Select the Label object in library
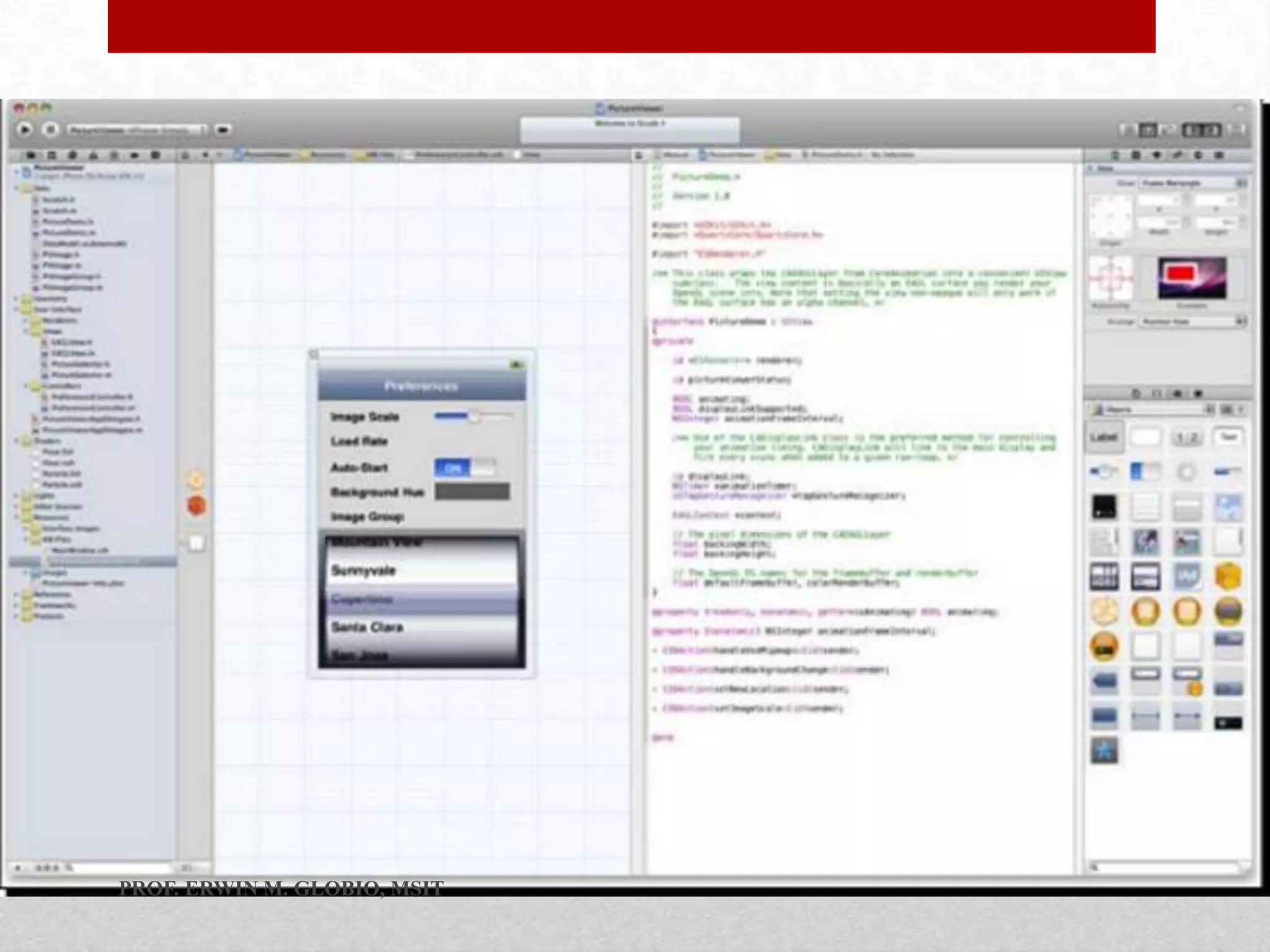 [1104, 438]
